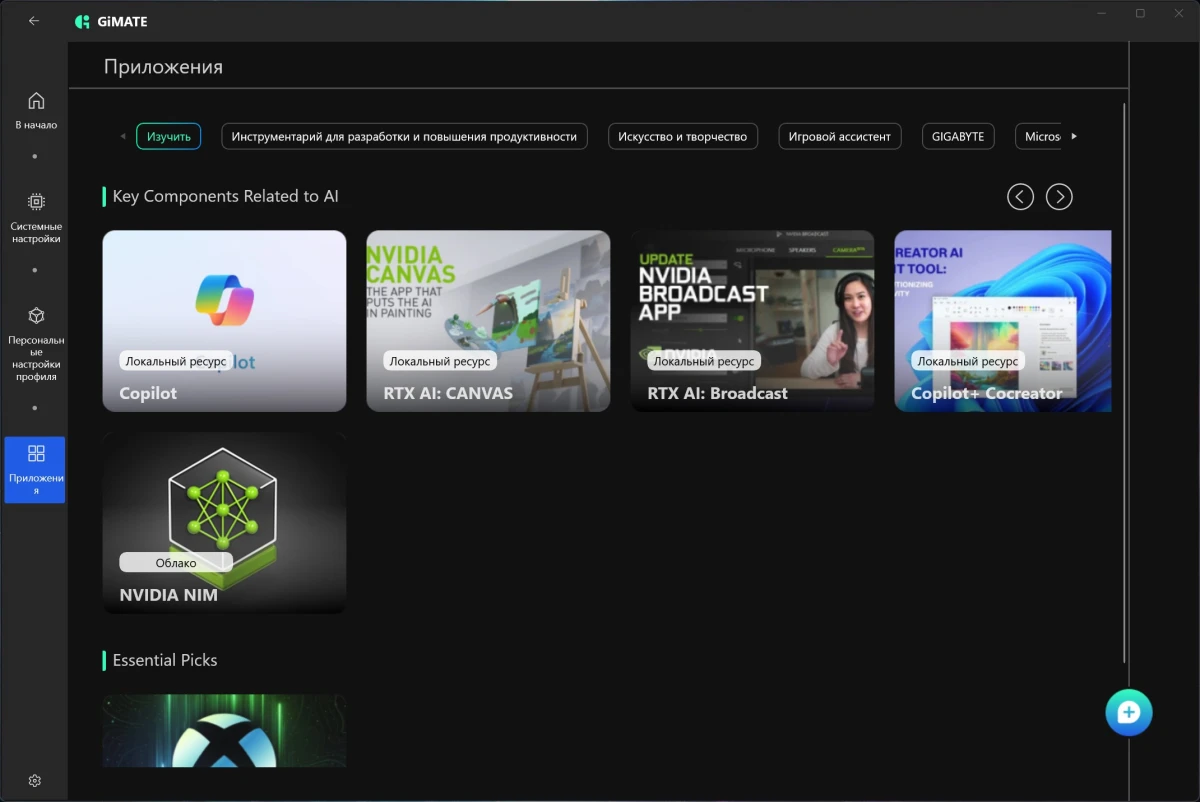
Task: Show previous Key Components cards
Action: (1020, 197)
